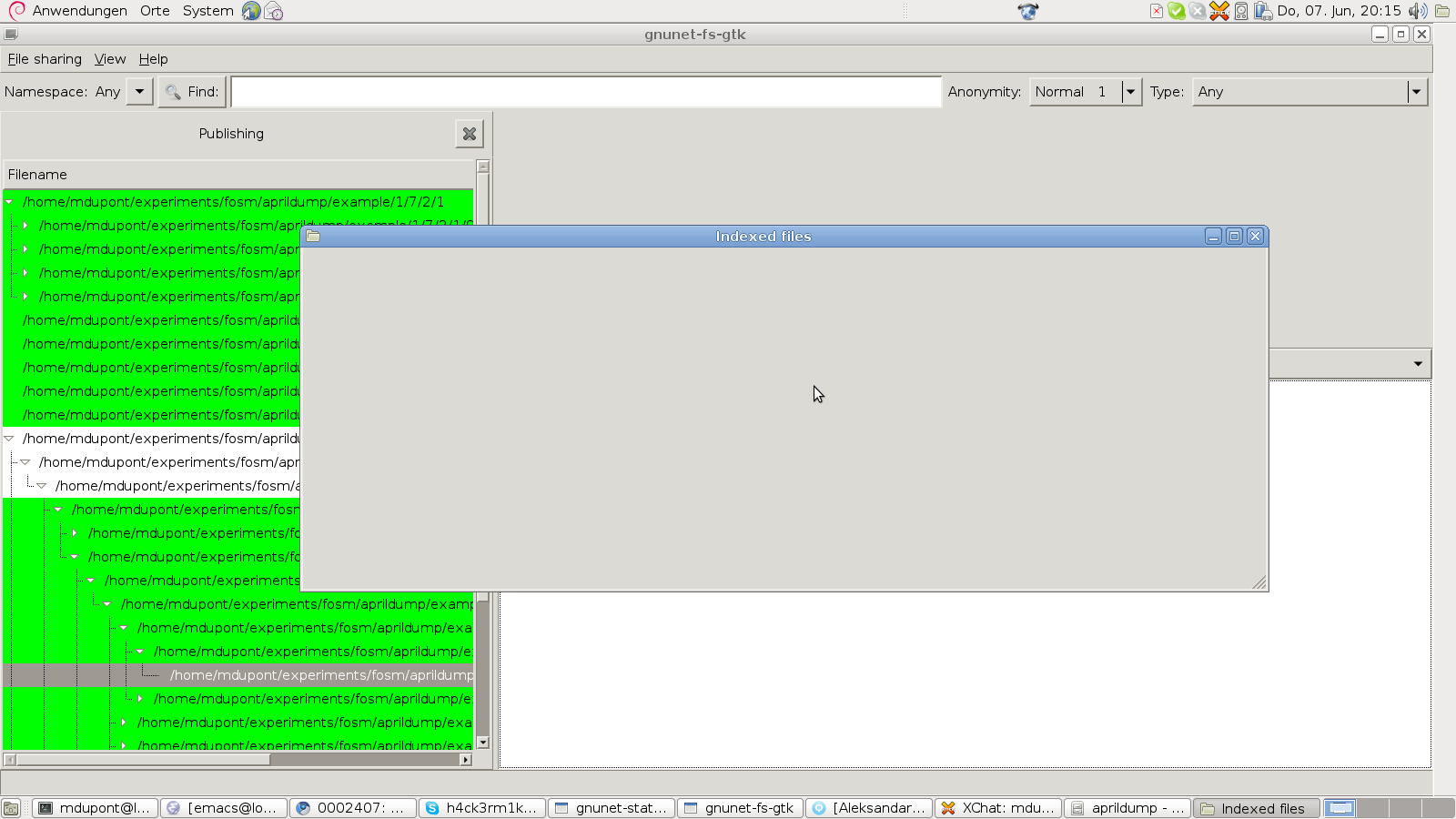This screenshot has height=819, width=1456.
Task: Click the magnifier Find button
Action: (x=192, y=92)
